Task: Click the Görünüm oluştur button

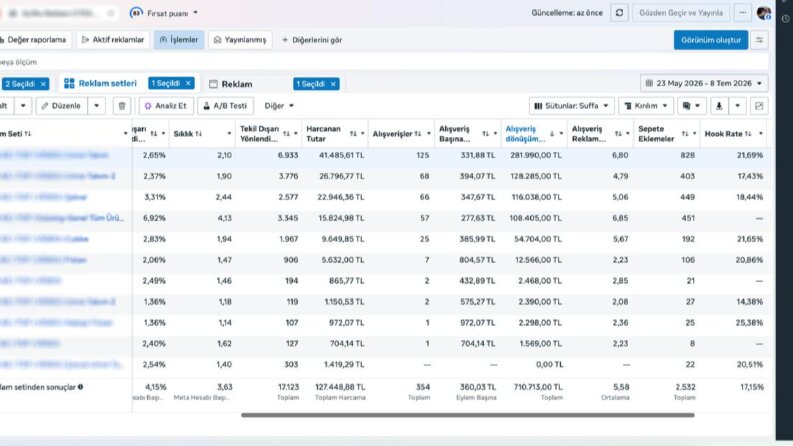Action: tap(711, 40)
